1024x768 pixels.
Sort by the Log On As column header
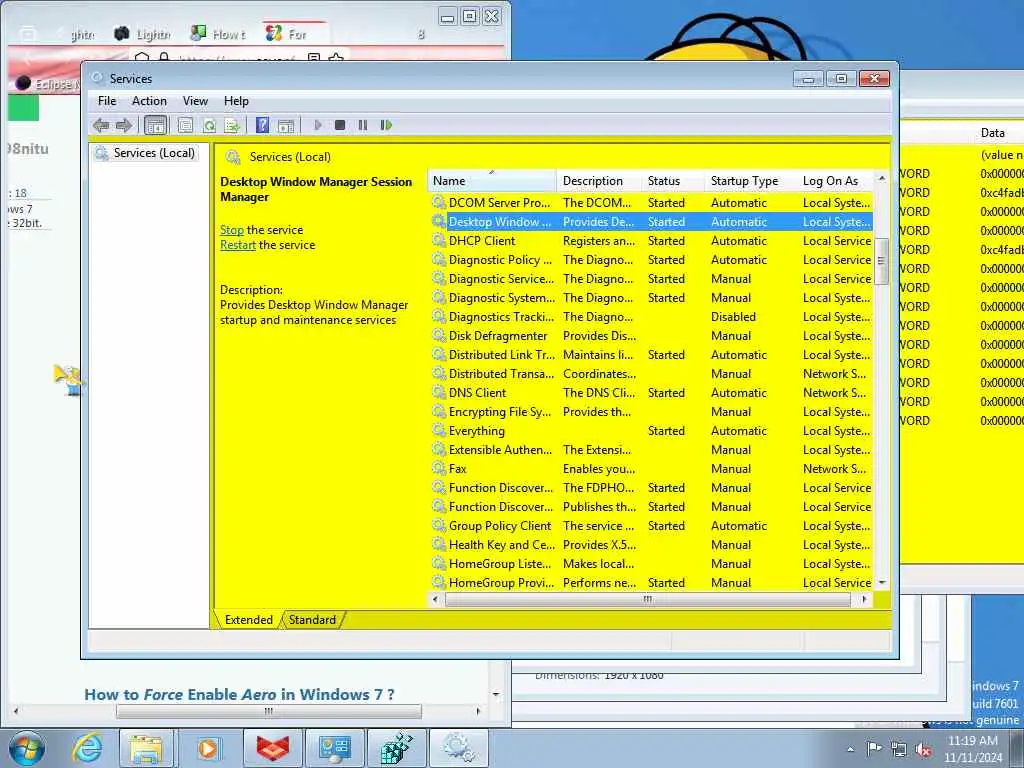pyautogui.click(x=835, y=181)
